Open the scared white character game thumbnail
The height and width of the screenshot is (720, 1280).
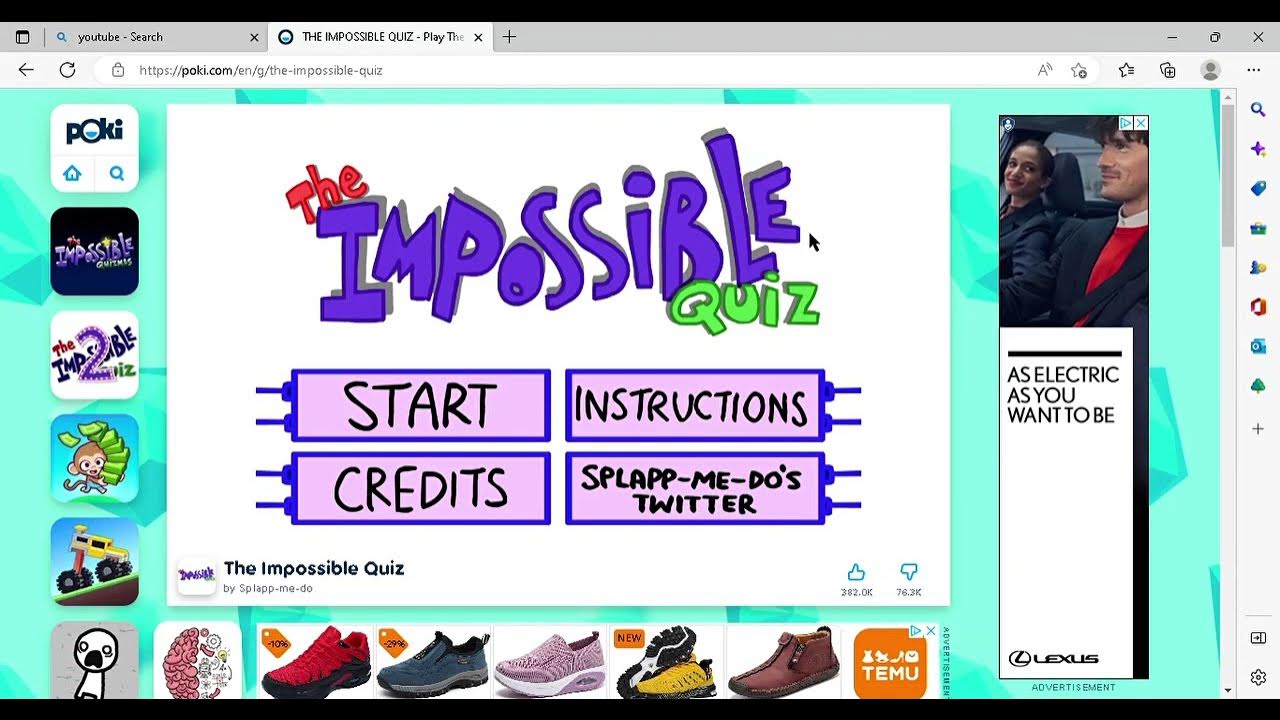click(94, 660)
